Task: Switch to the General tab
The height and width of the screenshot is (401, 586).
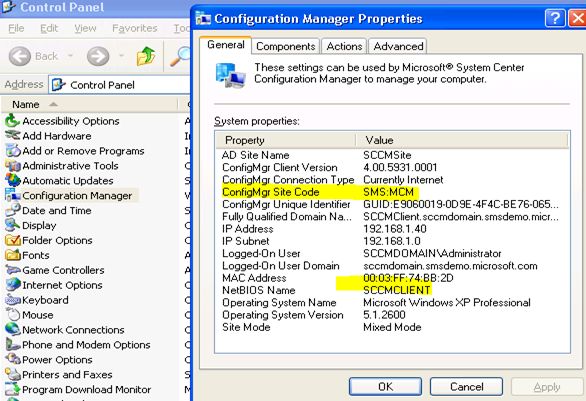Action: [x=226, y=45]
